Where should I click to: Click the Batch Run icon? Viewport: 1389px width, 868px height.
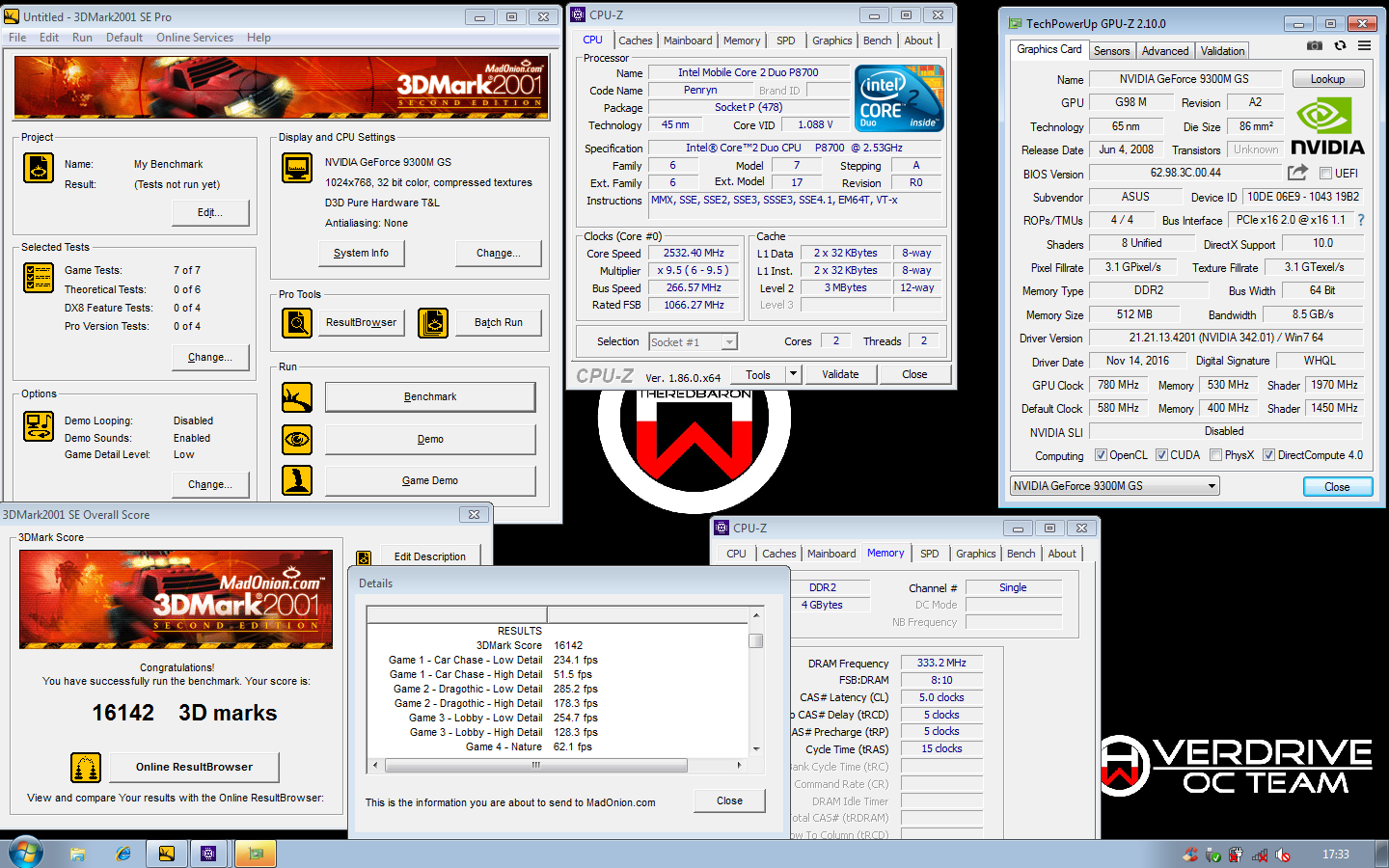[x=433, y=323]
